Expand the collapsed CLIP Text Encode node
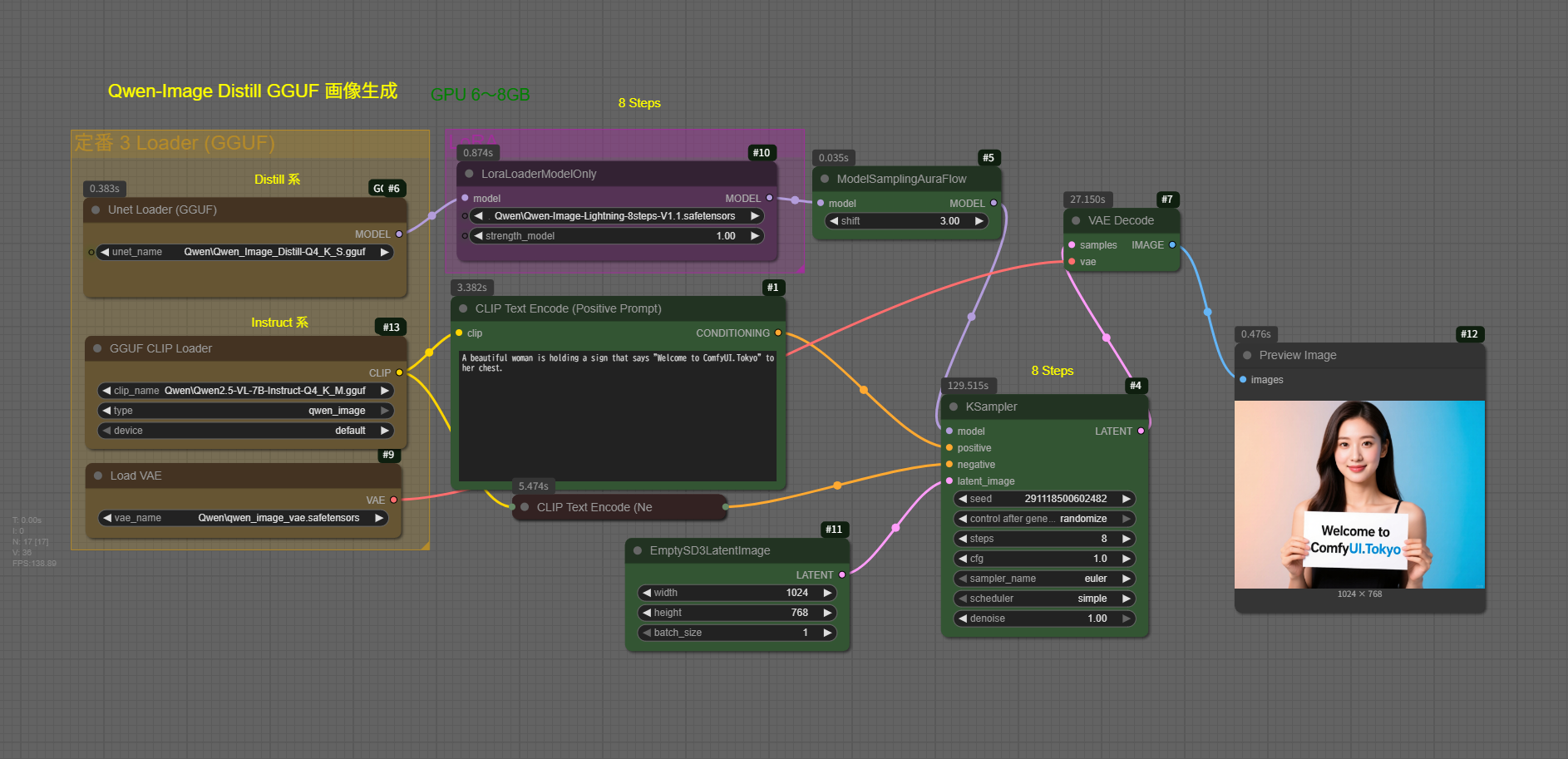The width and height of the screenshot is (1568, 759). [525, 507]
